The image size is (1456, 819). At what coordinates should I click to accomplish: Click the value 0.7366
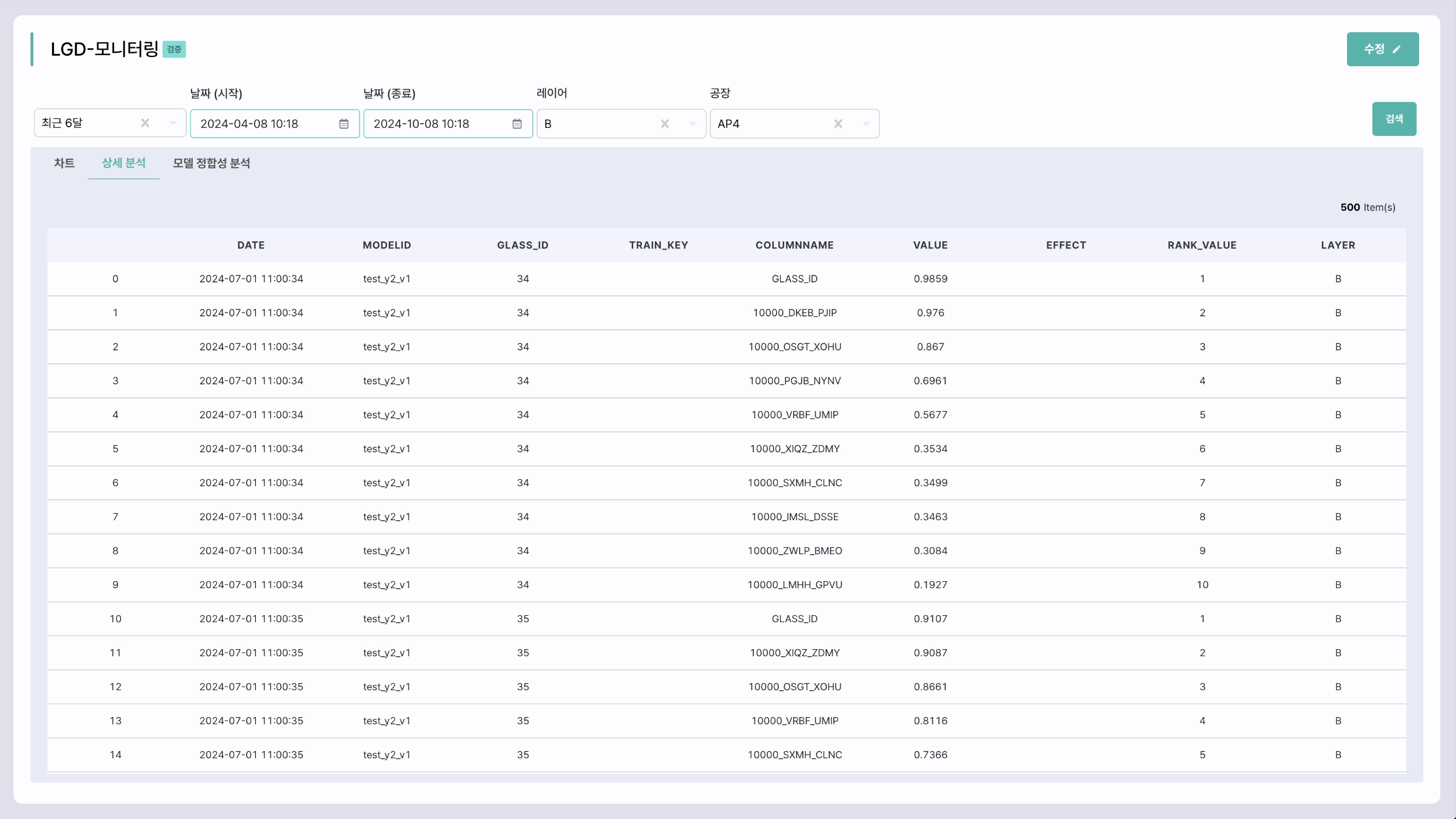coord(930,754)
